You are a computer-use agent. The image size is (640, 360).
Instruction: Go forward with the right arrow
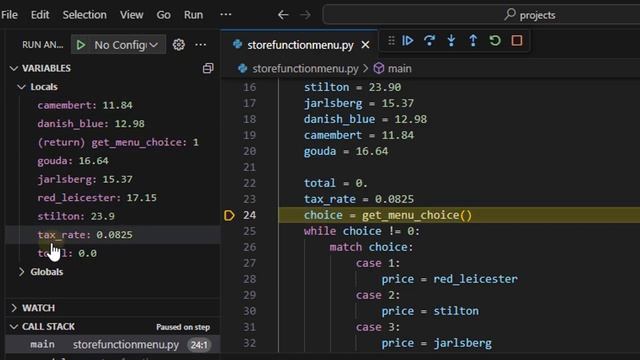(x=305, y=15)
